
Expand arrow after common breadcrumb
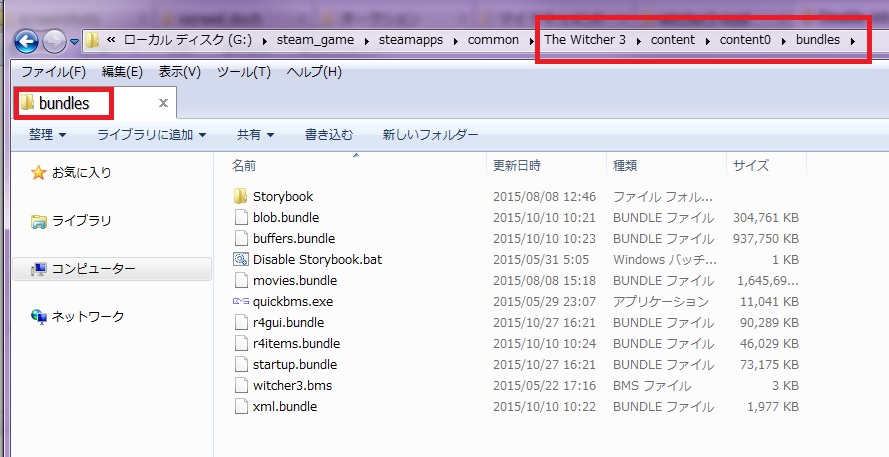[x=532, y=41]
